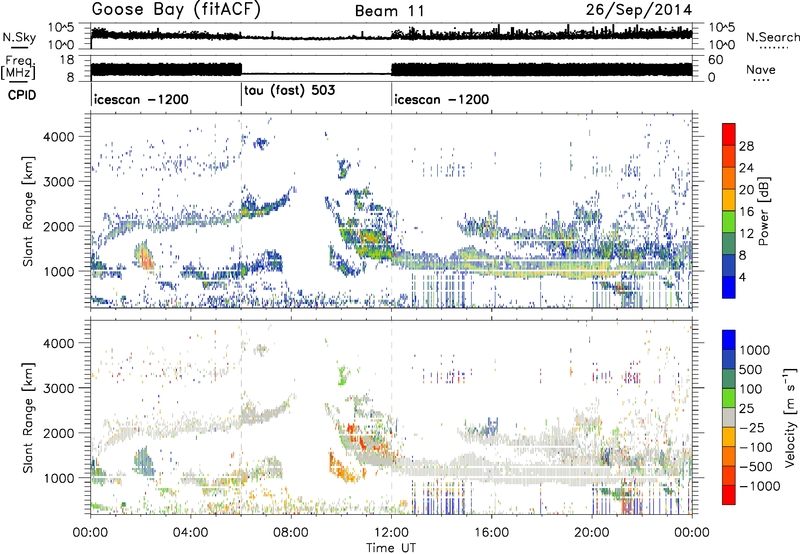Select the '12' tick on Power colorbar
The width and height of the screenshot is (800, 554).
click(746, 234)
